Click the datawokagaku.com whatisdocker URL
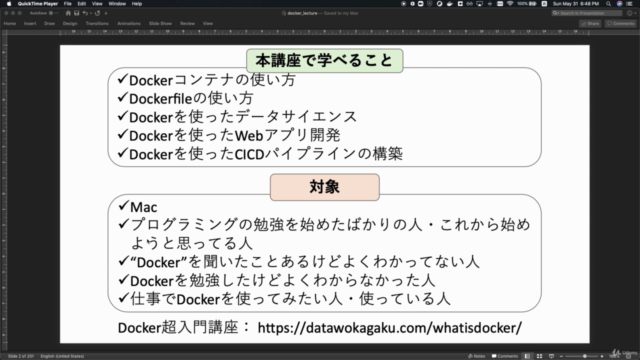The image size is (640, 360). [390, 328]
